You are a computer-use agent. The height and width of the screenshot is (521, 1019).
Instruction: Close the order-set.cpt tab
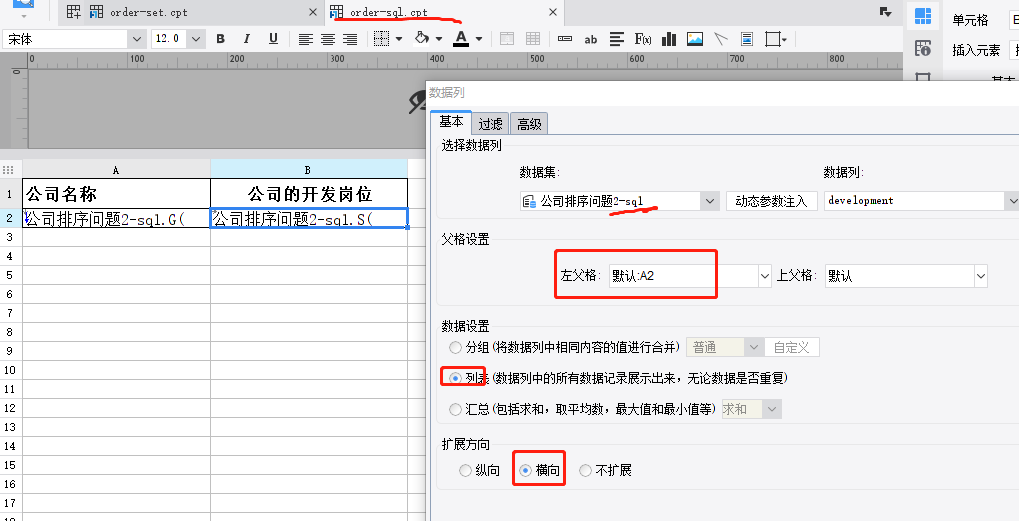(x=313, y=12)
